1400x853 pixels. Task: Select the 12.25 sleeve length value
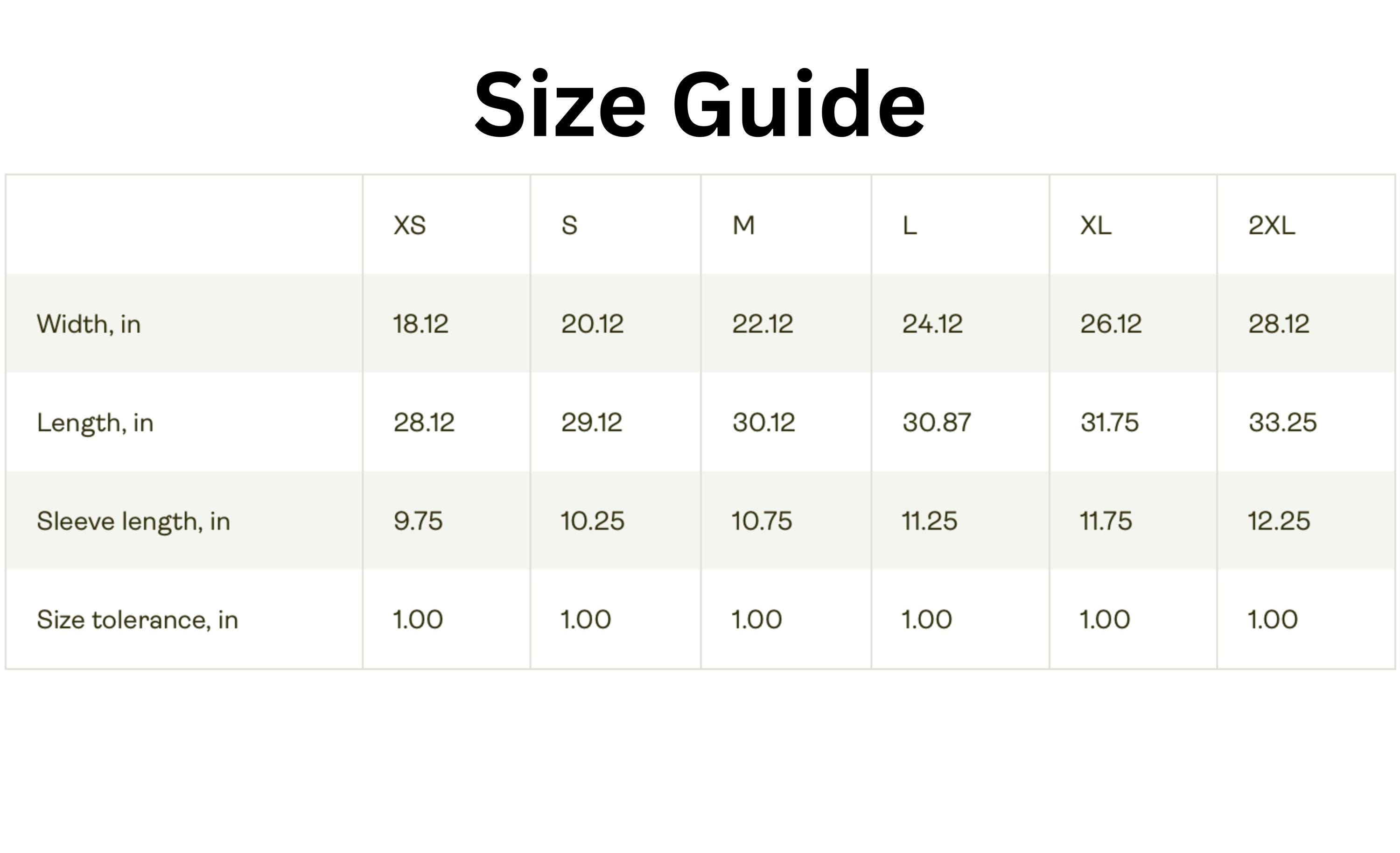point(1279,521)
